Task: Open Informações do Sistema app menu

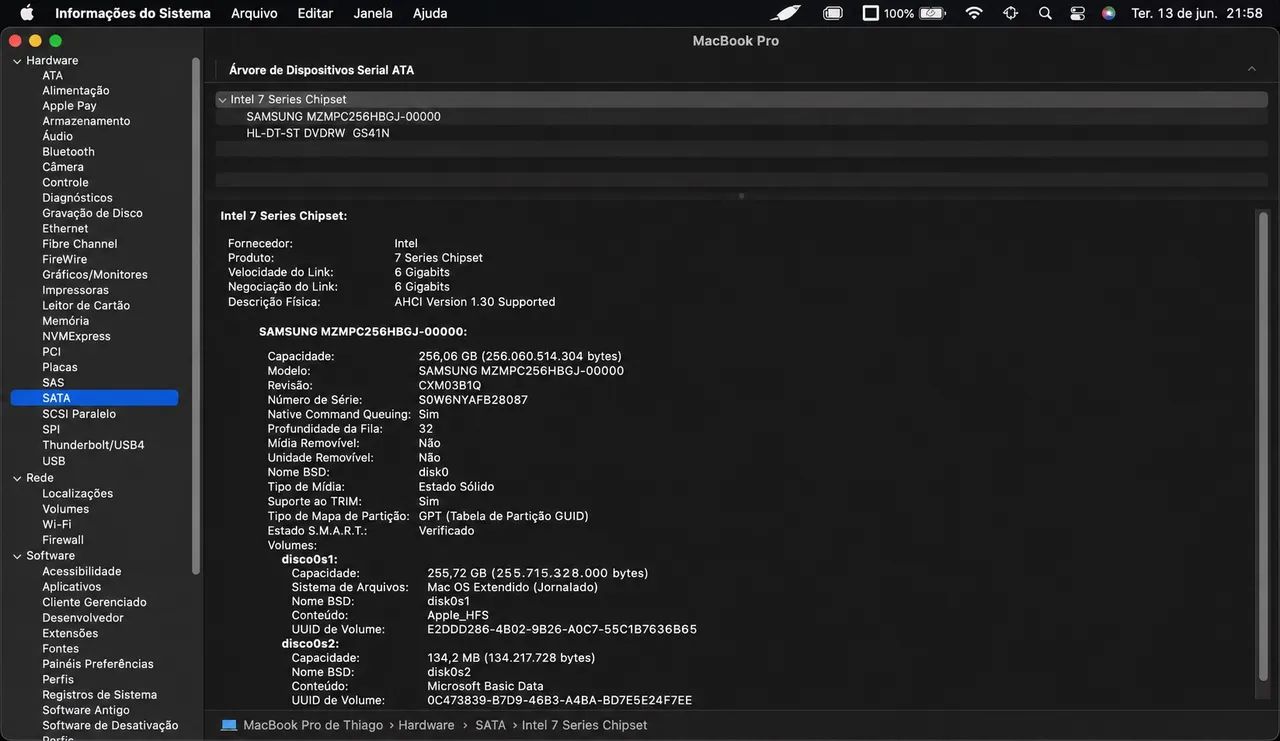Action: pyautogui.click(x=133, y=13)
